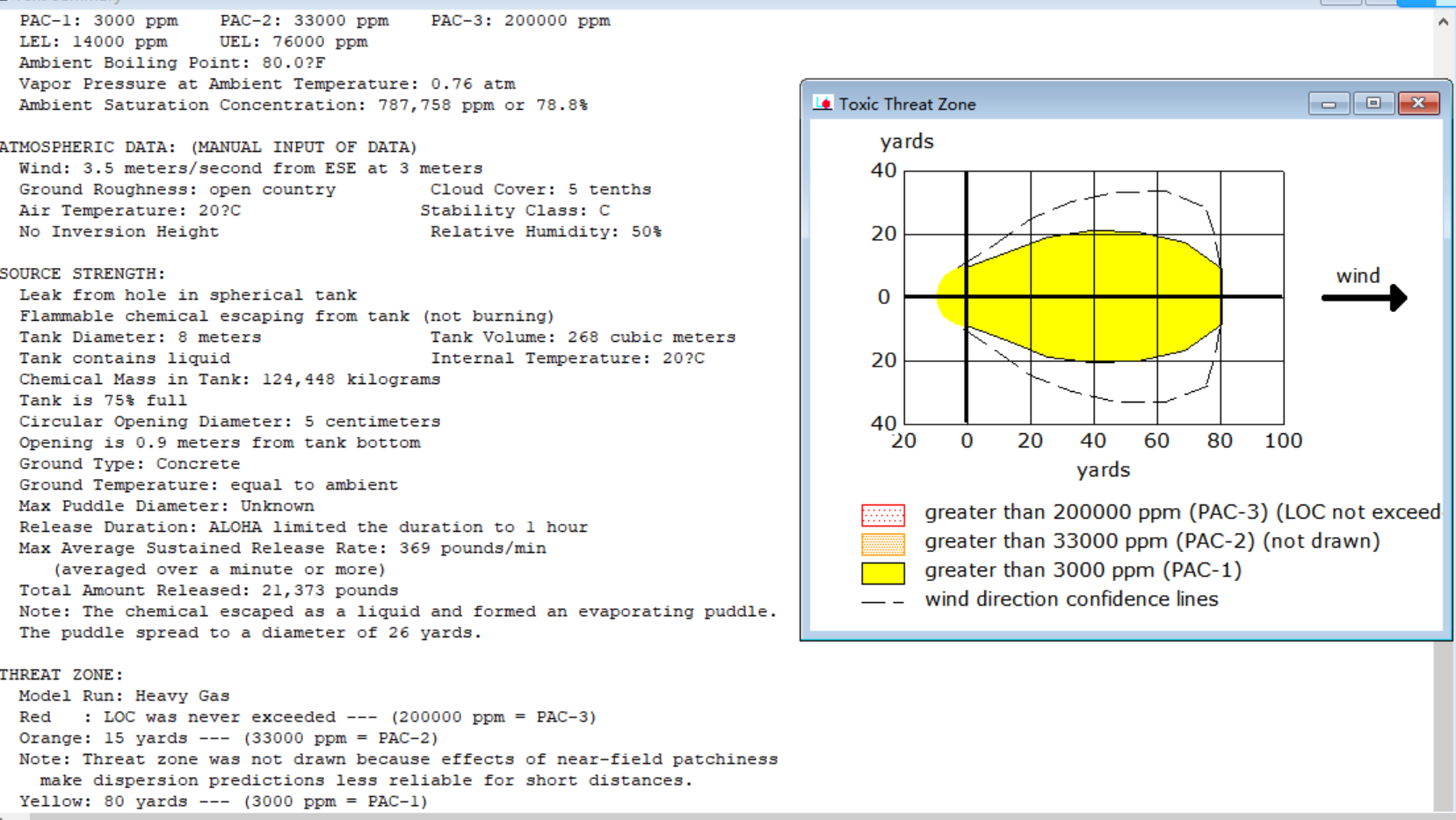Select the 'Toxic Threat Zone' title text
1456x820 pixels.
tap(907, 104)
